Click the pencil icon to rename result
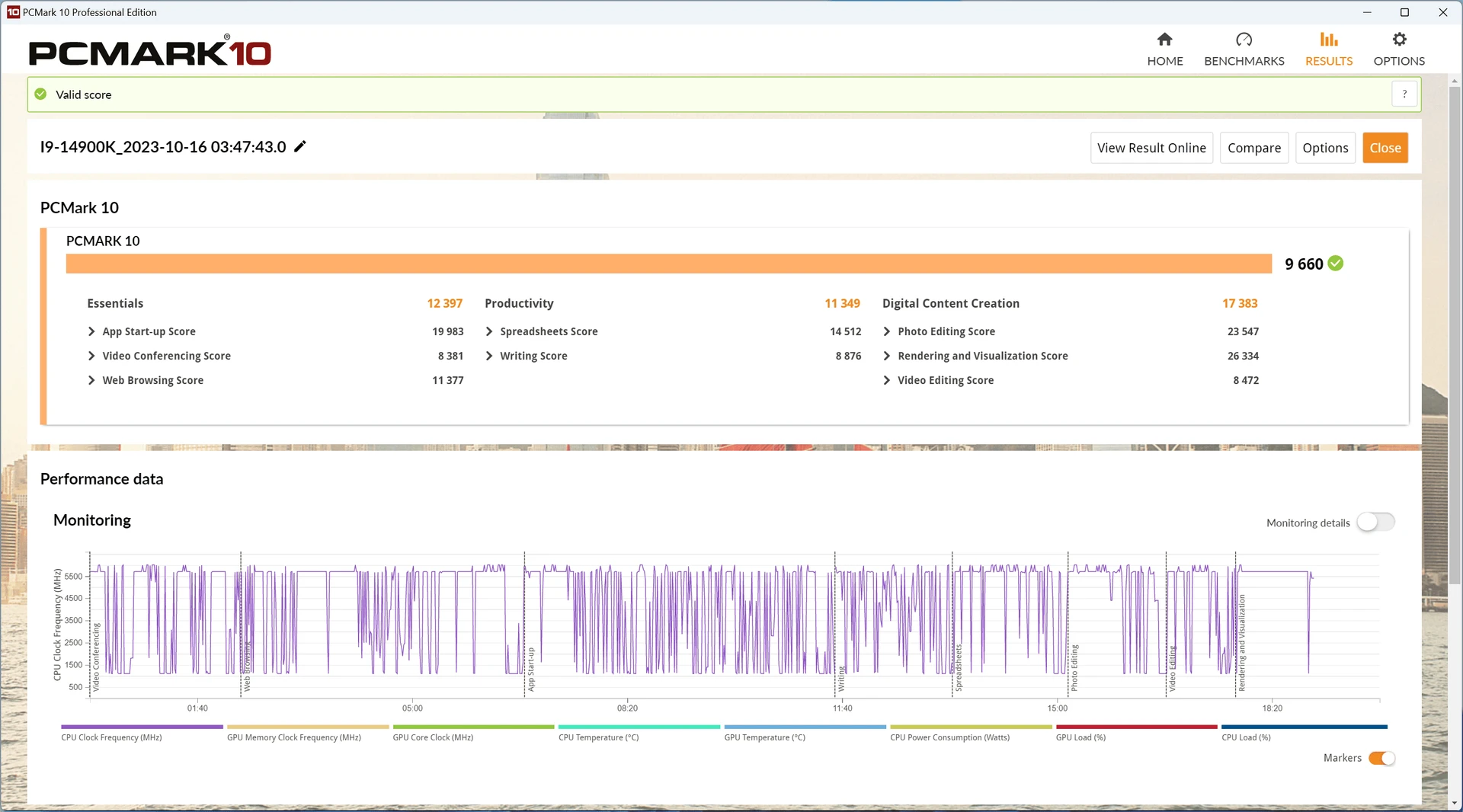This screenshot has height=812, width=1463. 300,146
